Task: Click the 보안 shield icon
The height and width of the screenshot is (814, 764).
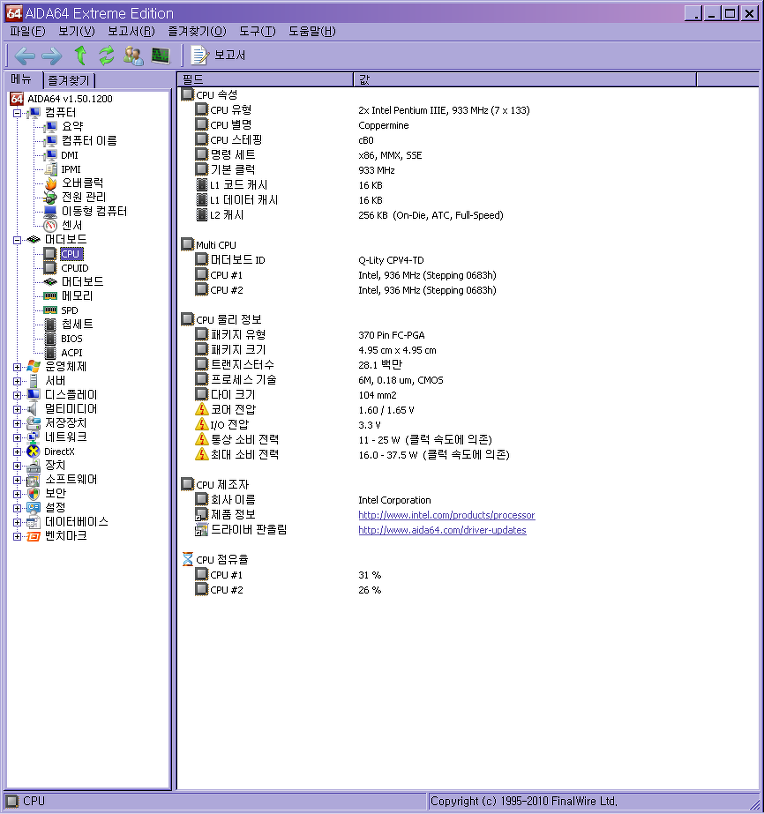Action: pos(33,493)
